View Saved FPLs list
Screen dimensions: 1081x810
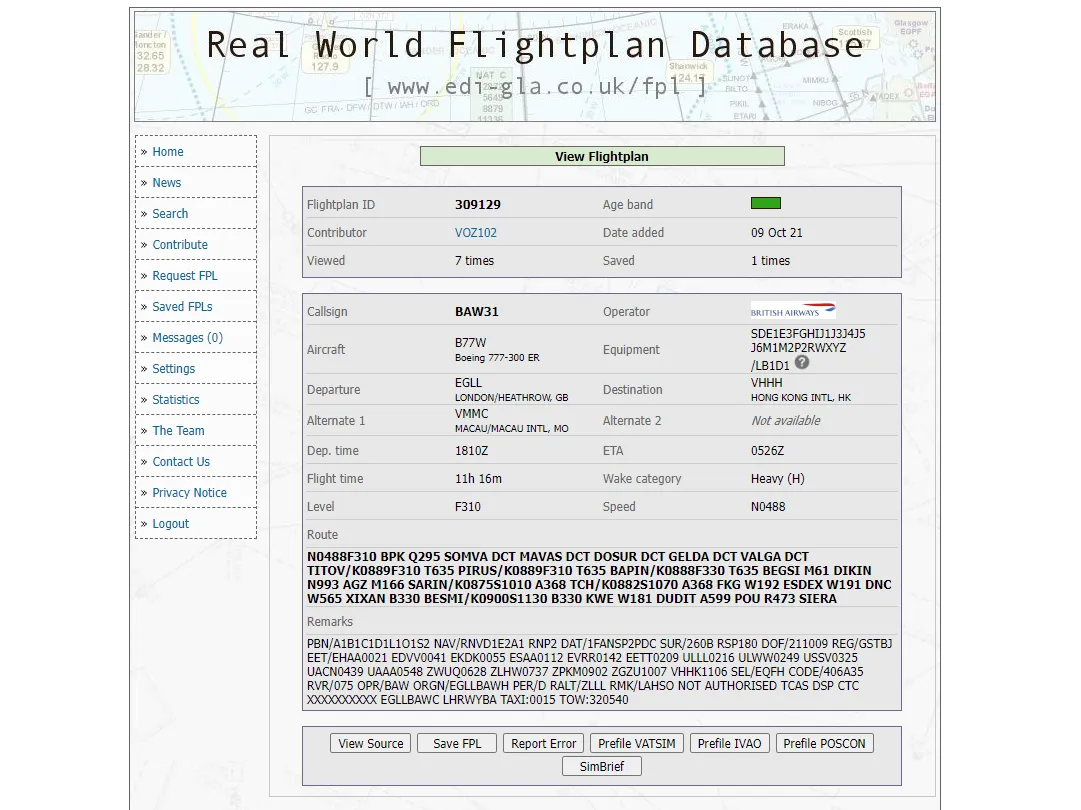pos(182,307)
